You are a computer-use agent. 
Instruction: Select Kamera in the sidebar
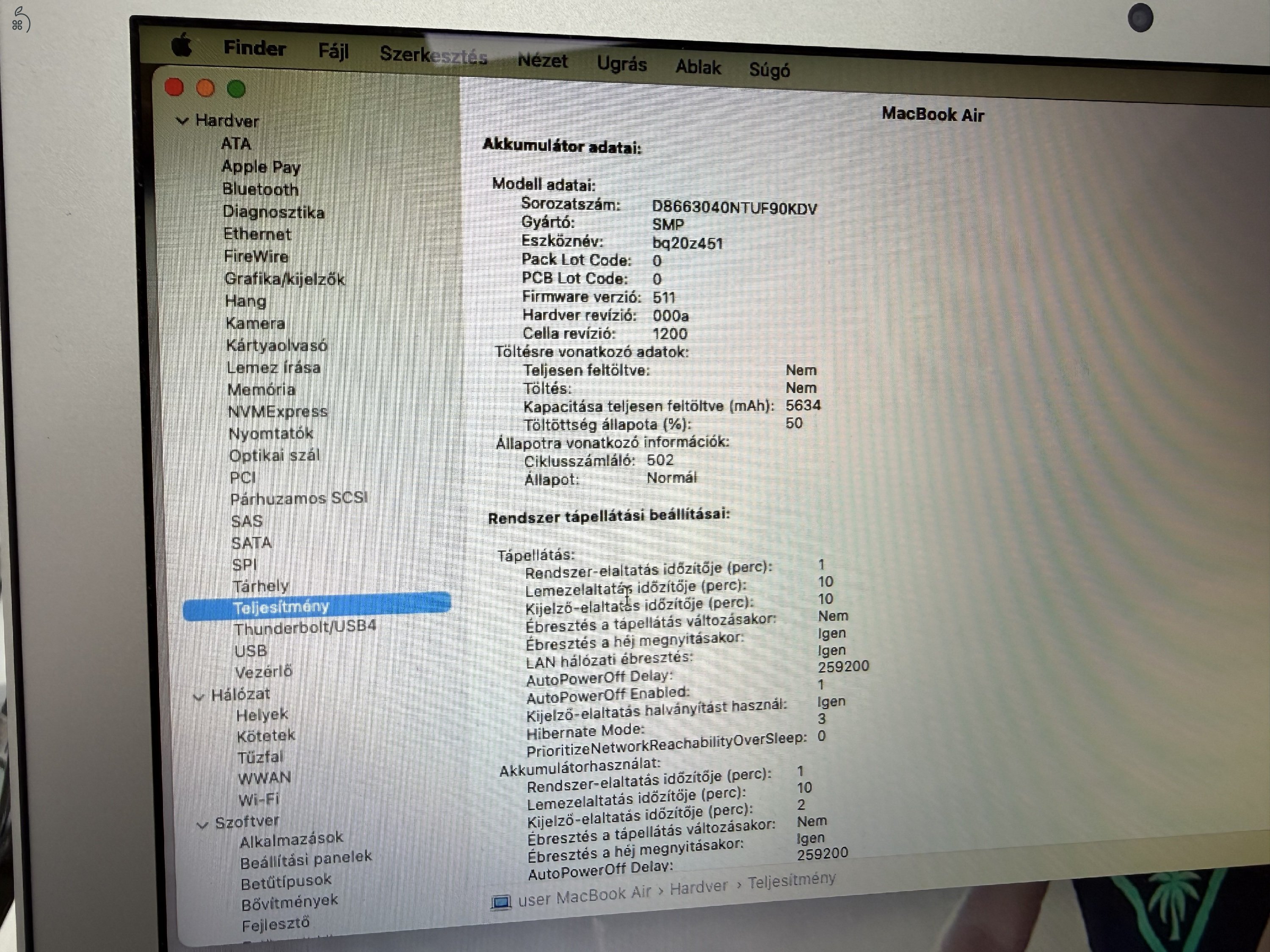(255, 323)
